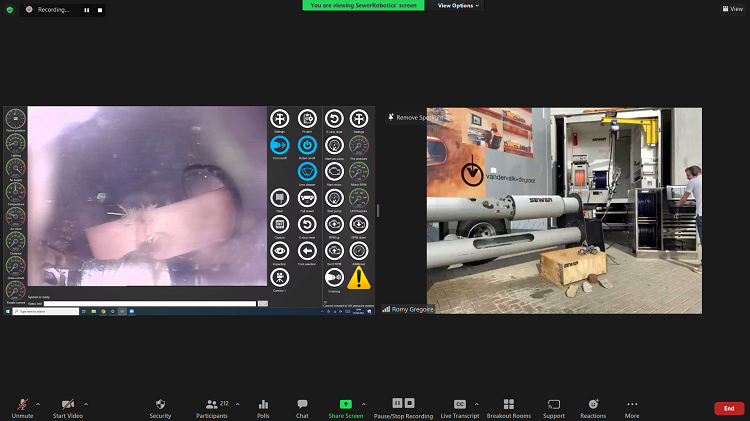Open Inspection eye icon

[x=280, y=251]
